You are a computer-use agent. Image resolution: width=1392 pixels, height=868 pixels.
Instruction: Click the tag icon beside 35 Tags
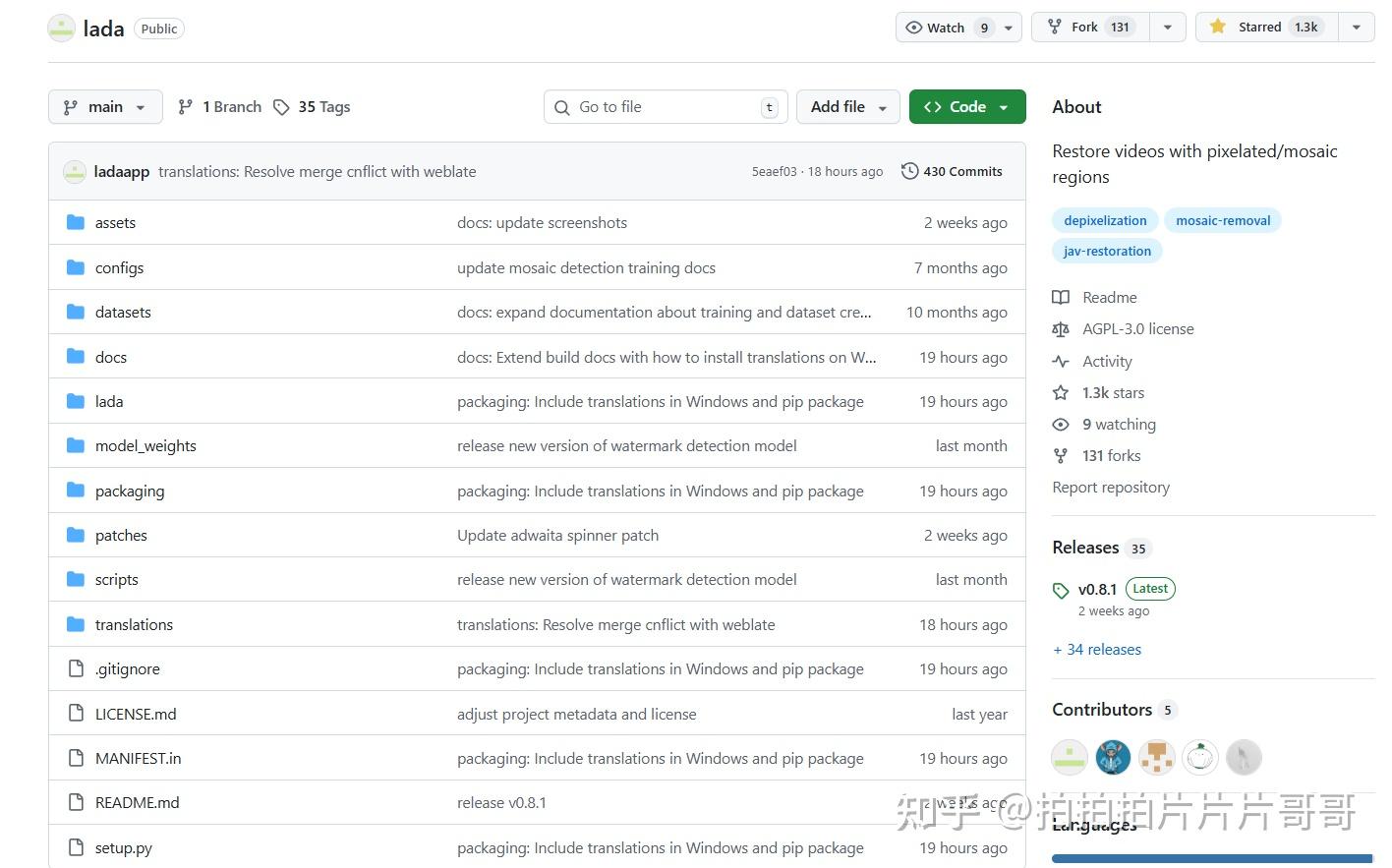[281, 107]
